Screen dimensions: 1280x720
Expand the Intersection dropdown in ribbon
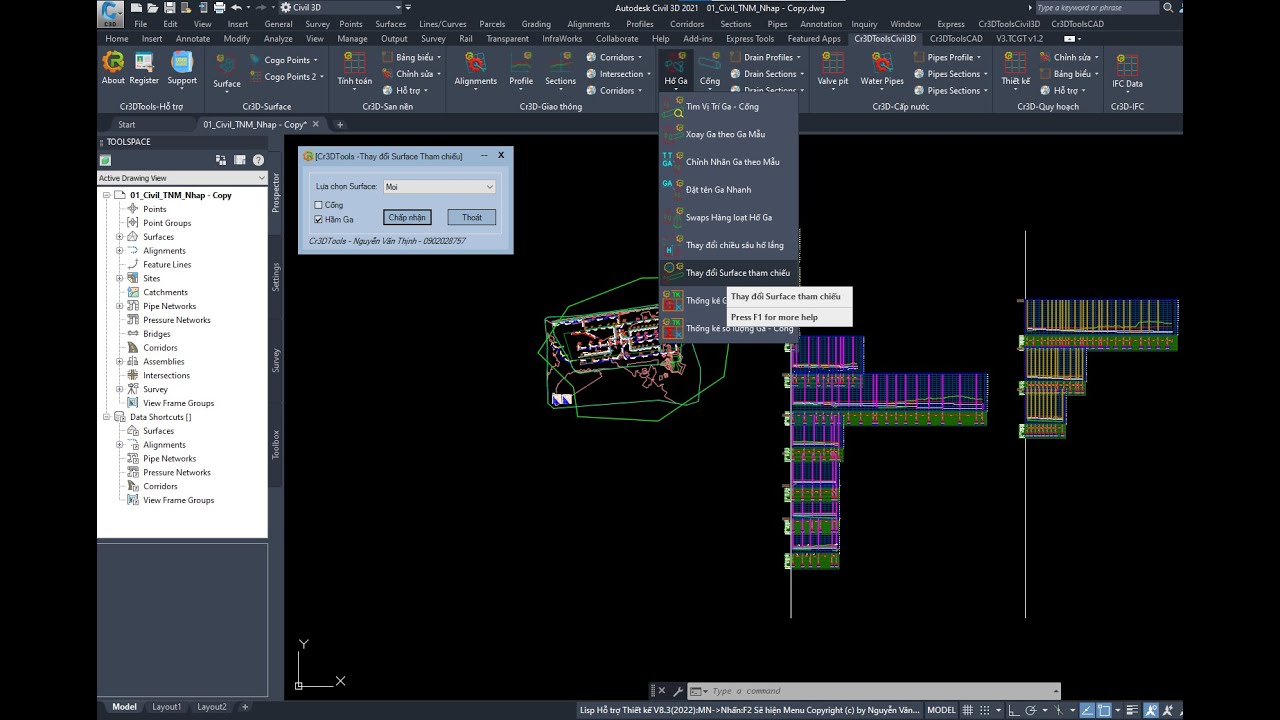649,74
